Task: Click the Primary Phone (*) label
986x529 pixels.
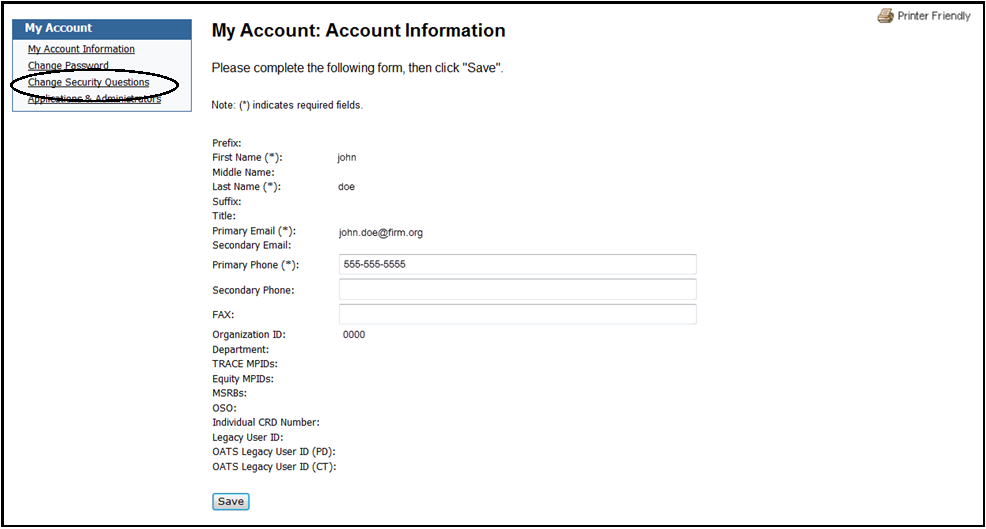Action: (256, 265)
